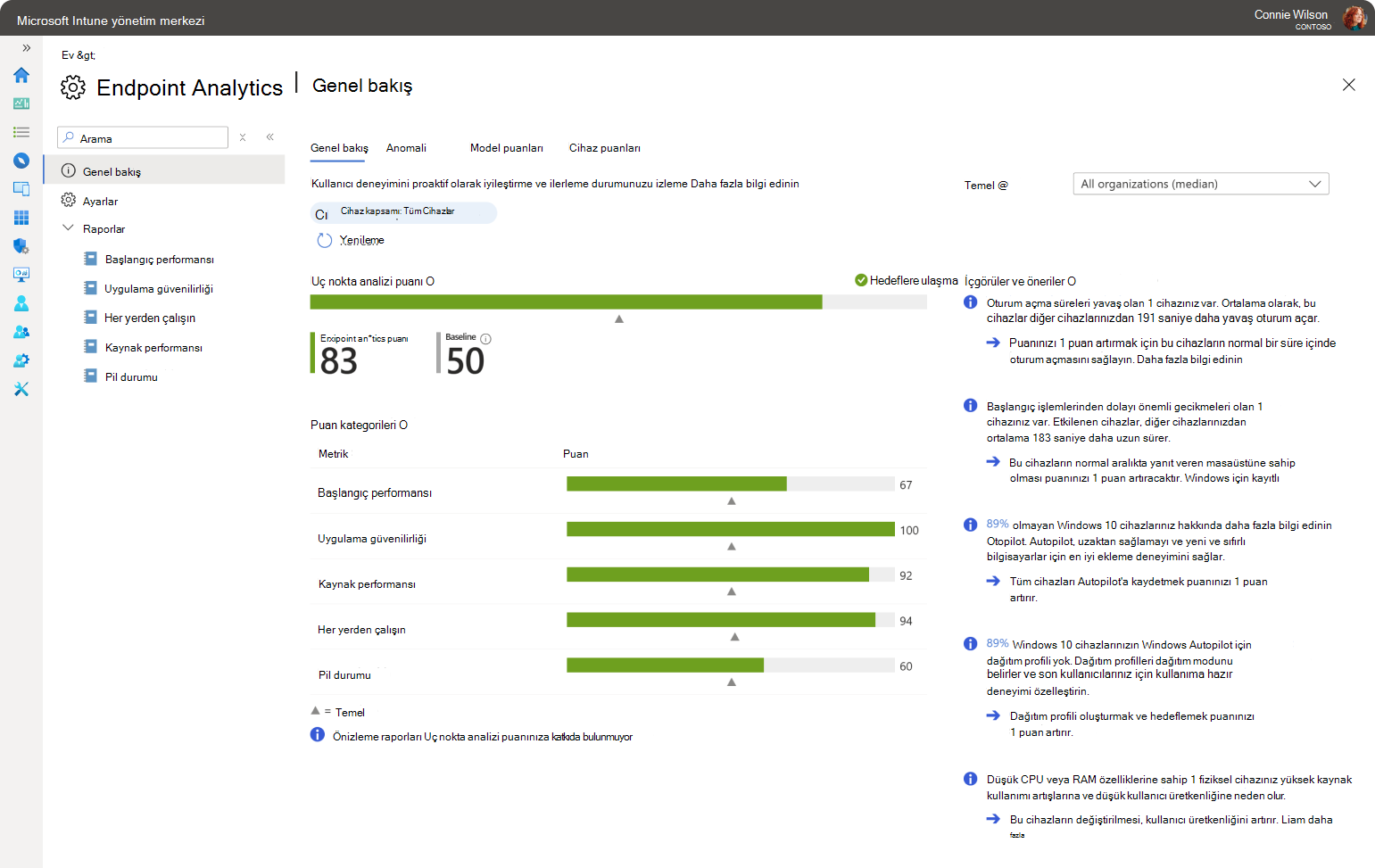This screenshot has height=868, width=1375.
Task: Open the Endpoint security shield icon
Action: pos(21,246)
